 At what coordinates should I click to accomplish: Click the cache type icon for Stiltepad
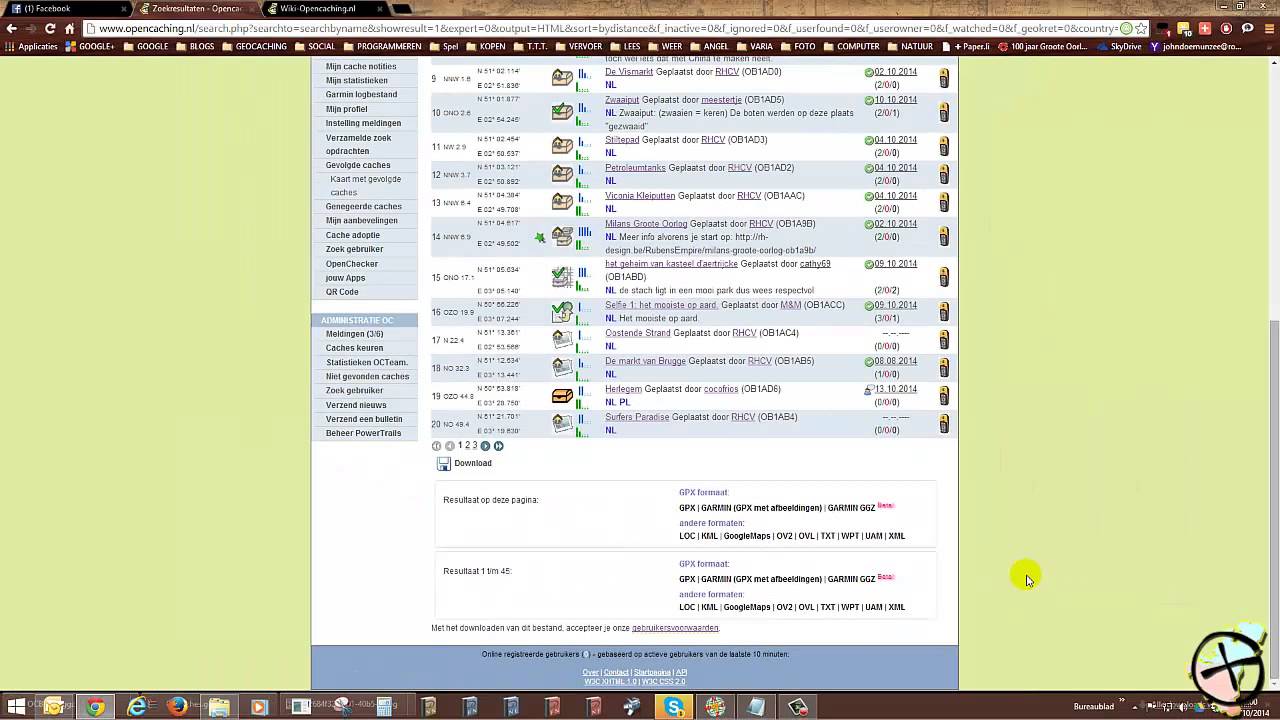click(x=562, y=146)
